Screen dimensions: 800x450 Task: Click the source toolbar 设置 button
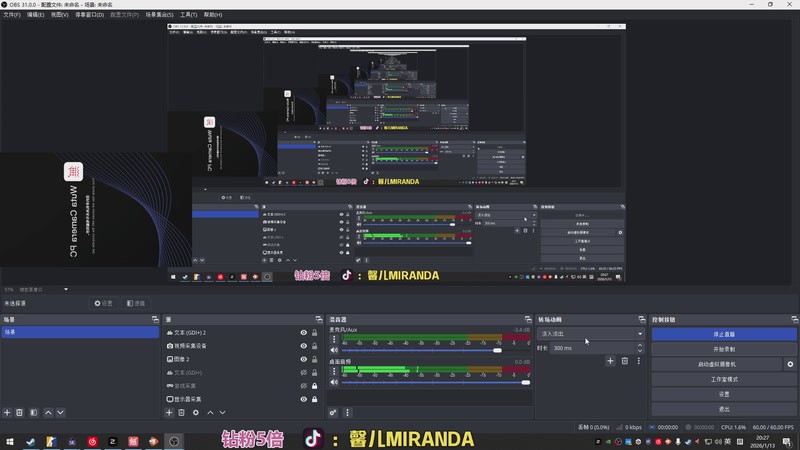pos(104,303)
